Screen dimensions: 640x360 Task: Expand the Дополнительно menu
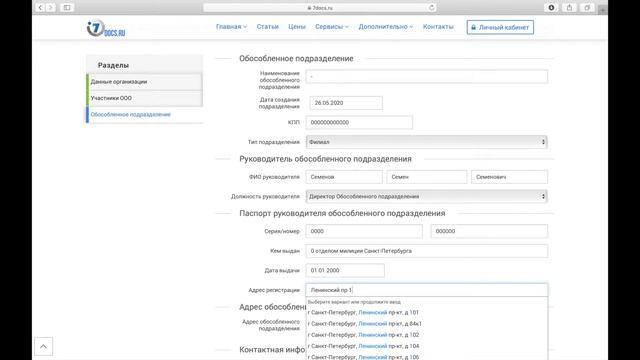point(386,27)
